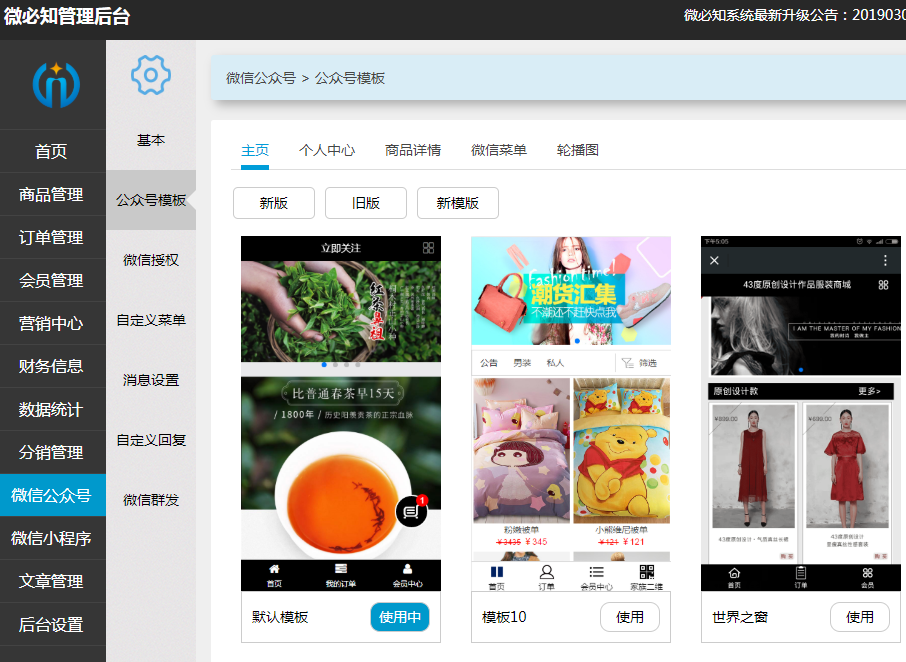This screenshot has height=662, width=906.
Task: Click the 使用中 button on 默认模板
Action: click(399, 617)
